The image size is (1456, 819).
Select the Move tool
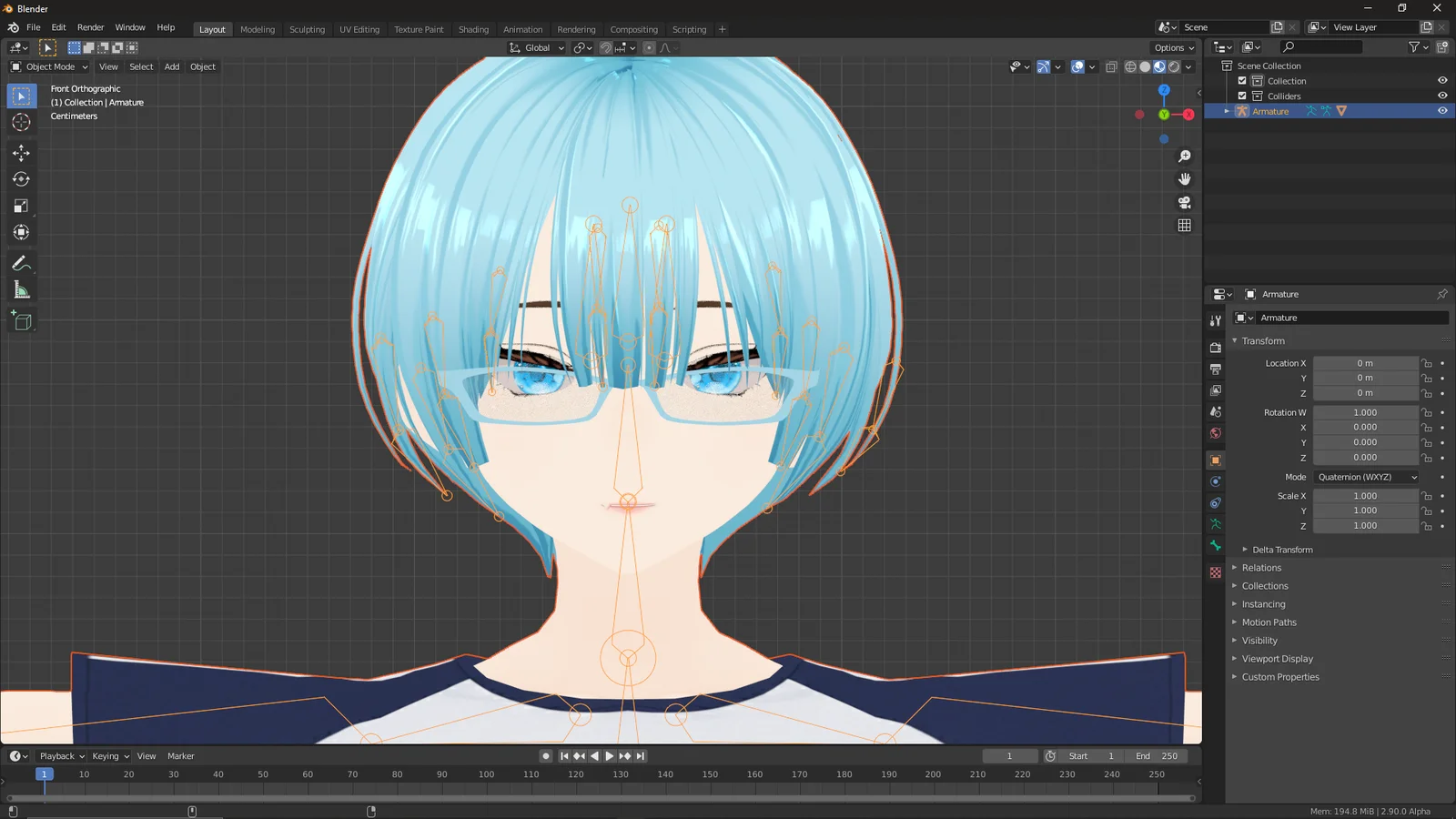[x=21, y=153]
